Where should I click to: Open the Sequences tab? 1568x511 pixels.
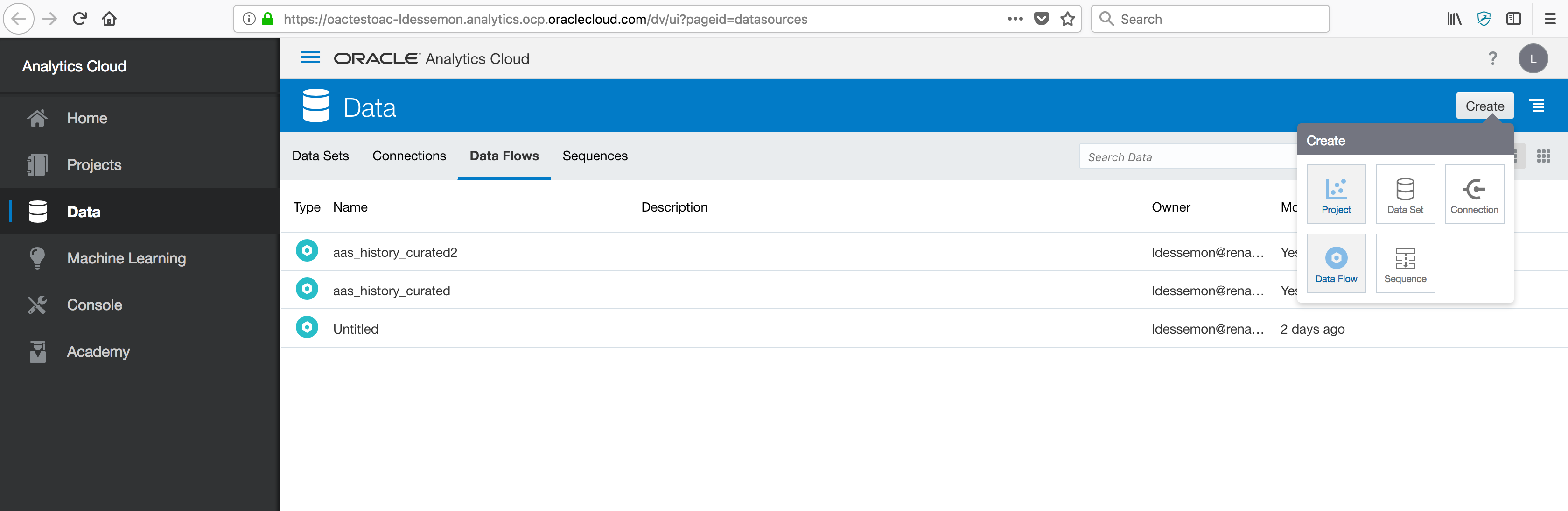coord(595,156)
